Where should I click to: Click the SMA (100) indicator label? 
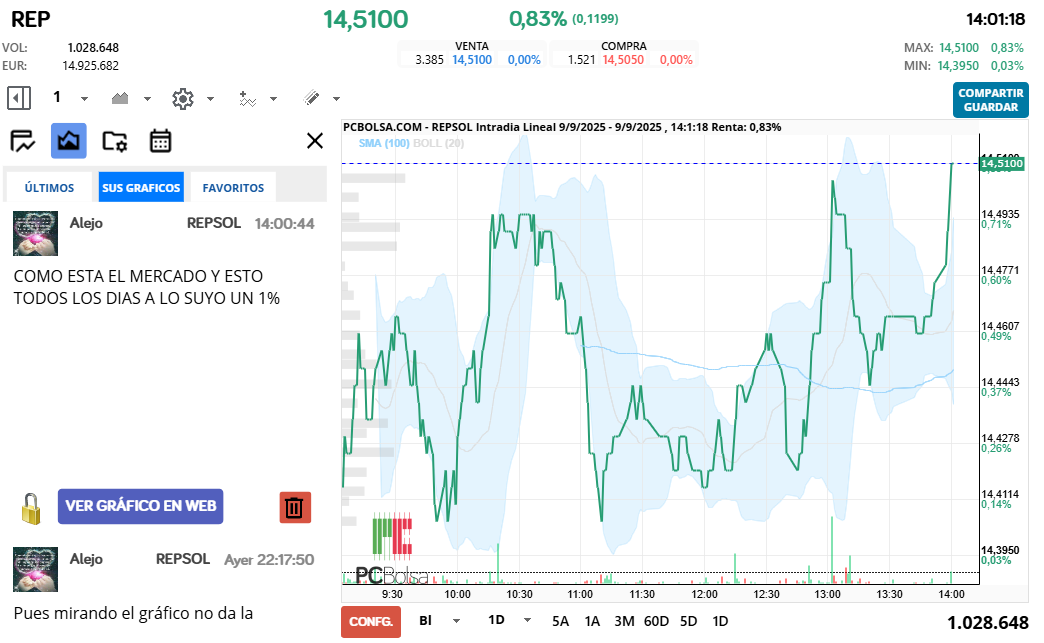[384, 143]
